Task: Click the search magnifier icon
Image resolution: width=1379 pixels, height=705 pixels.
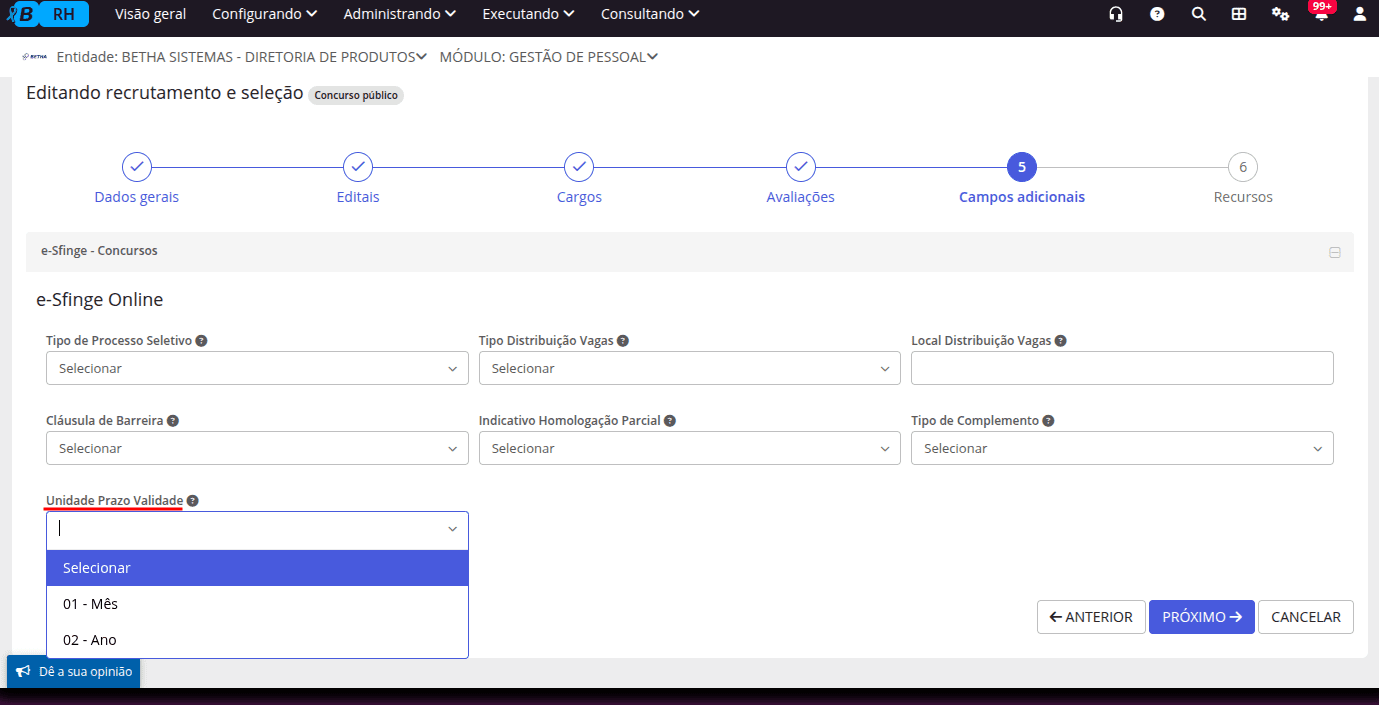Action: coord(1198,14)
